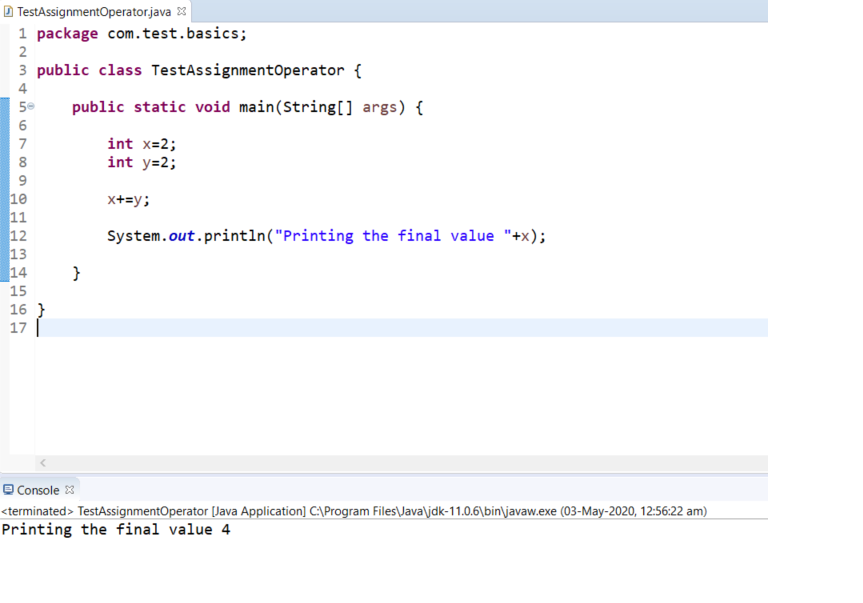
Task: Click line number 10 in the gutter
Action: tap(19, 199)
